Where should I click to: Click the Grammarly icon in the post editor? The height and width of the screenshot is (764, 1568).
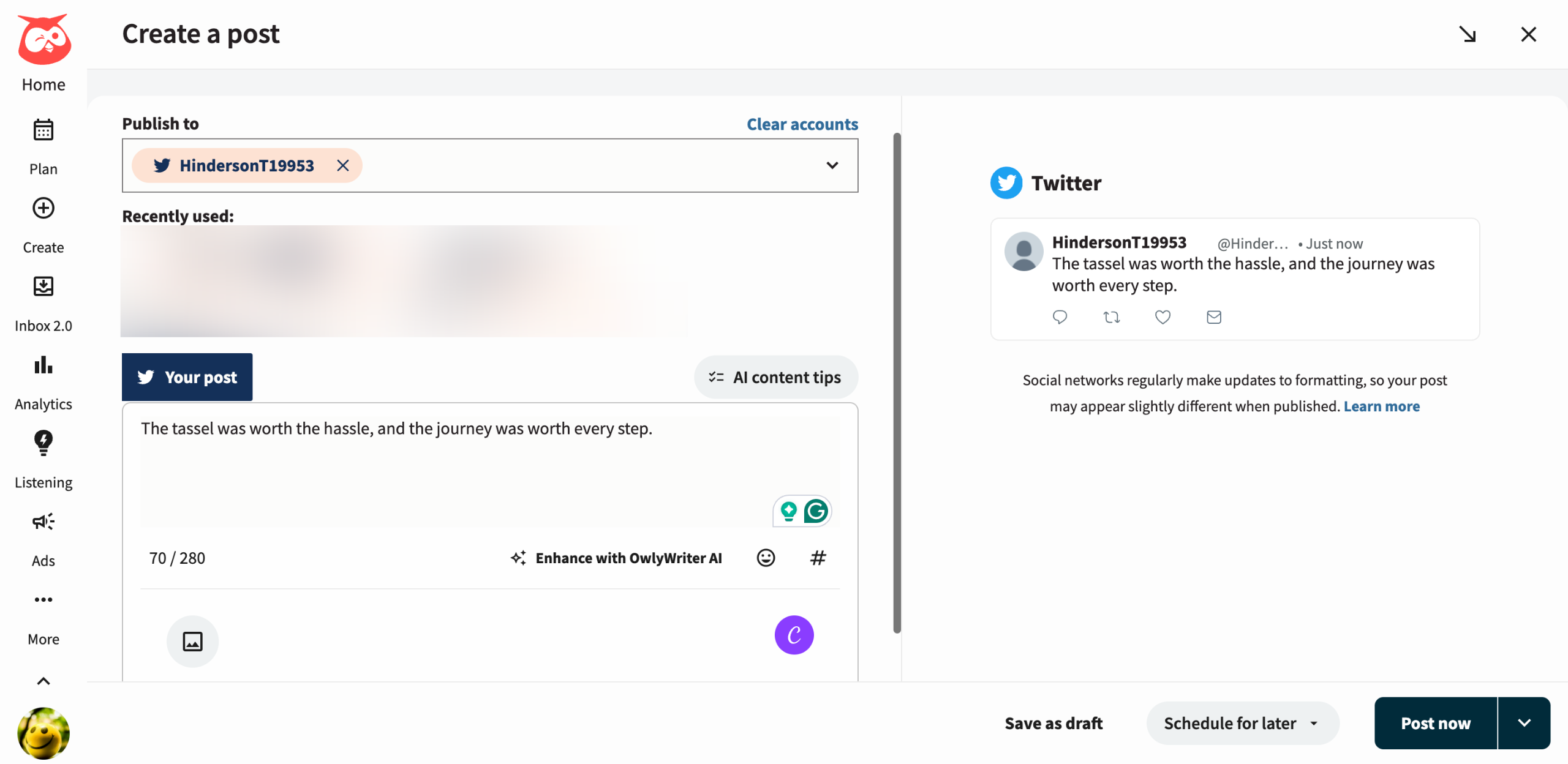coord(816,511)
